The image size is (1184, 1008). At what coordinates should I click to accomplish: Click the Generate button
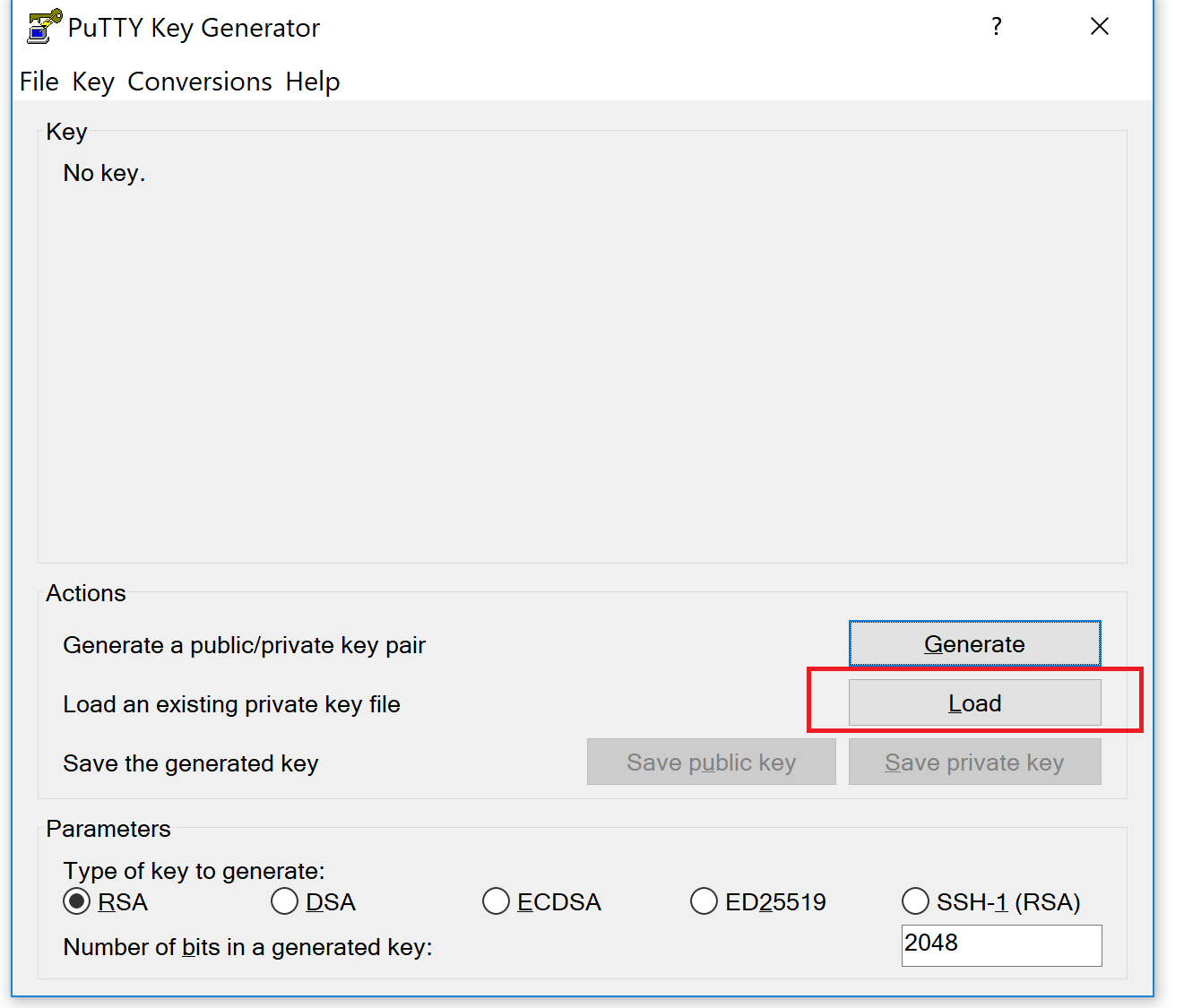coord(975,643)
